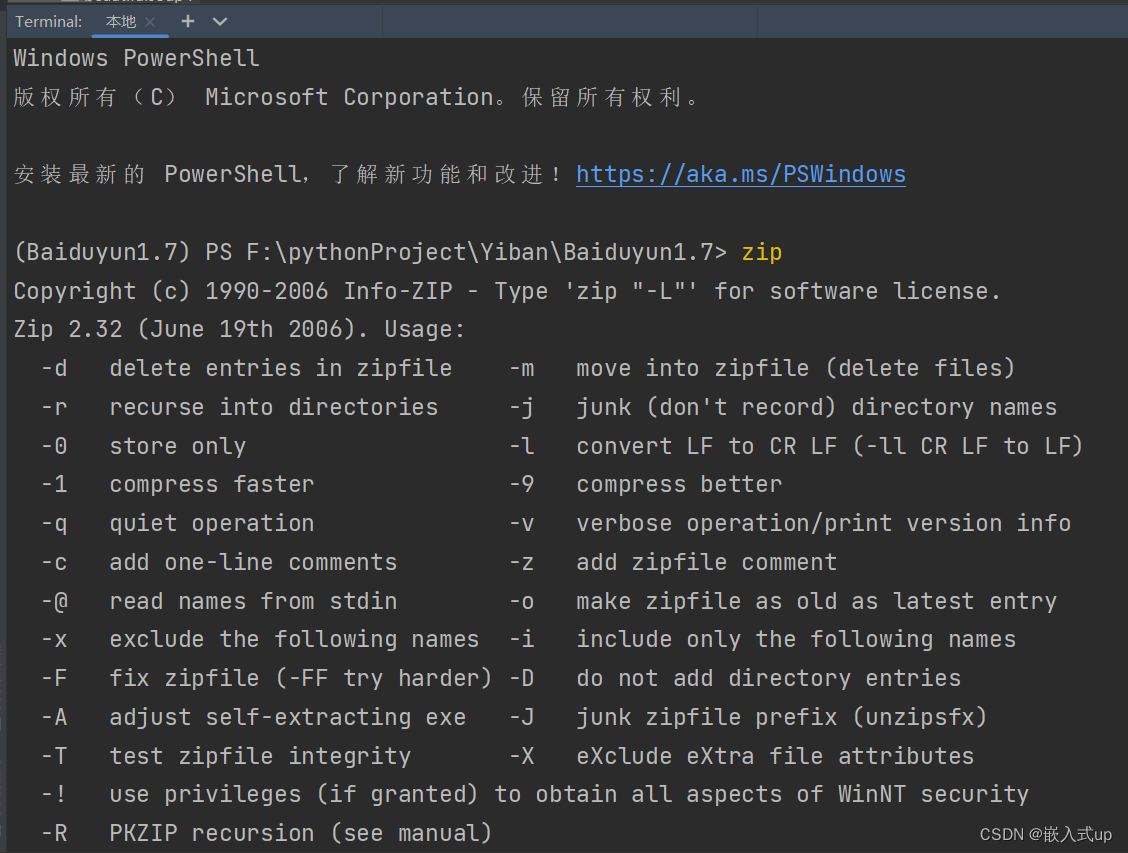
Task: Open the terminal options dropdown chevron
Action: 220,22
